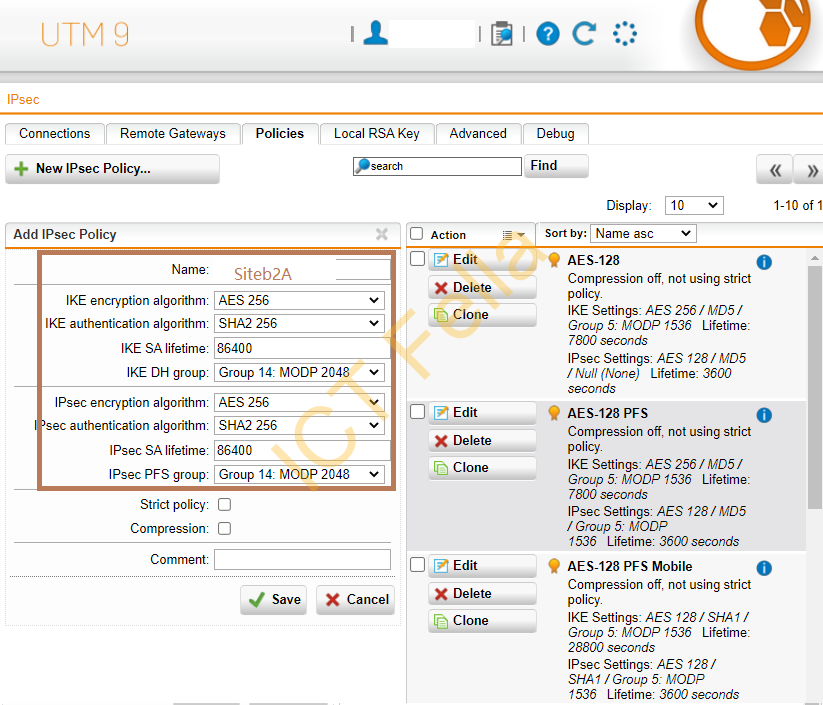Edit the AES-128 PFS Mobile policy

point(482,565)
